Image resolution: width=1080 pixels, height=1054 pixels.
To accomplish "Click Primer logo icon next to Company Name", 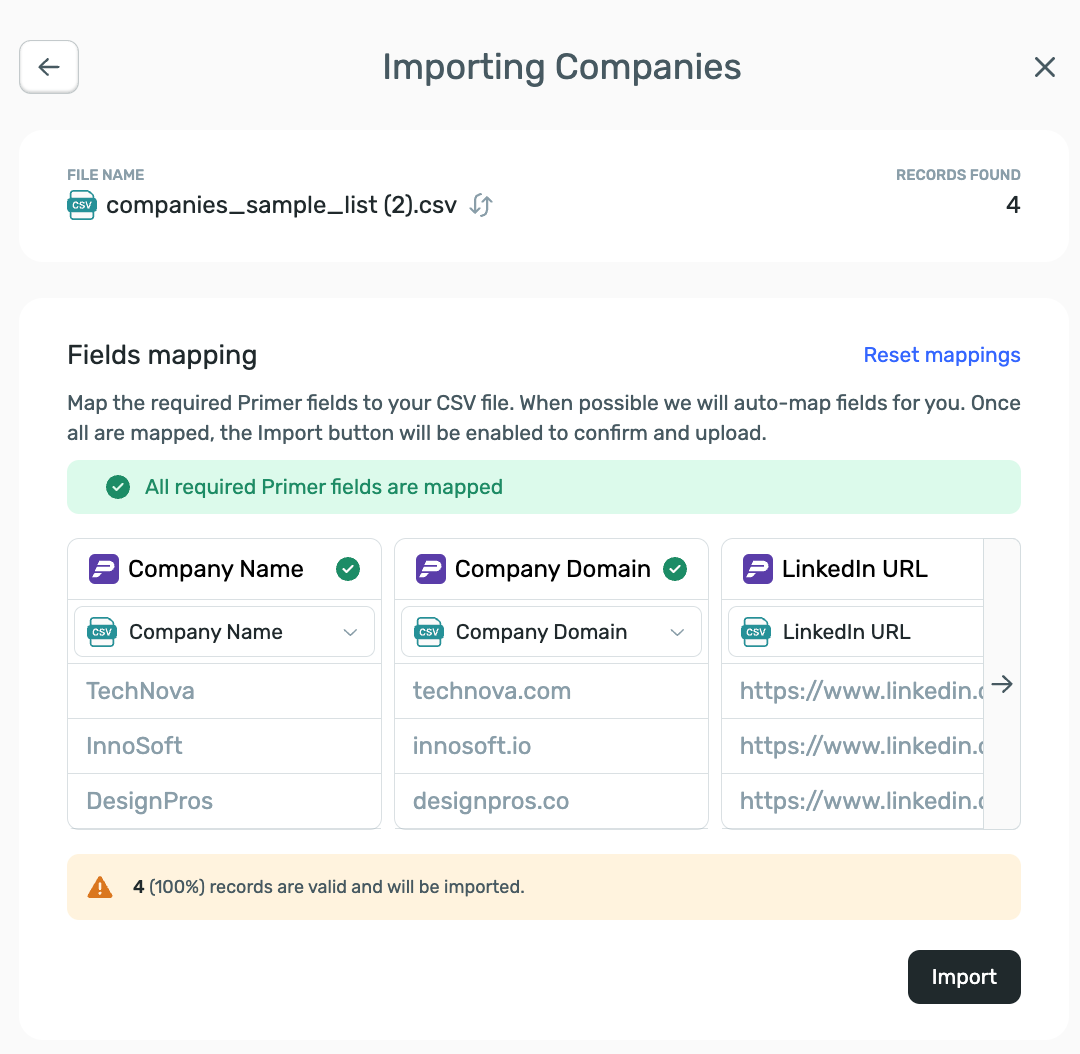I will [x=104, y=569].
